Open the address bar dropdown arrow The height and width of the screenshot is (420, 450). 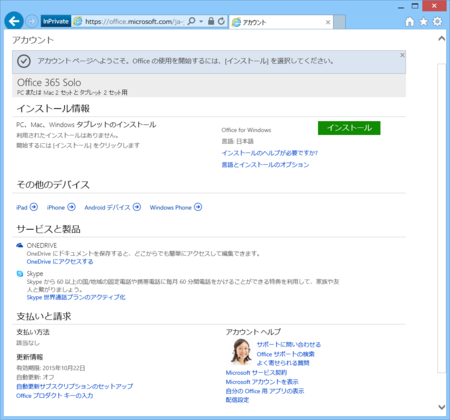[201, 22]
